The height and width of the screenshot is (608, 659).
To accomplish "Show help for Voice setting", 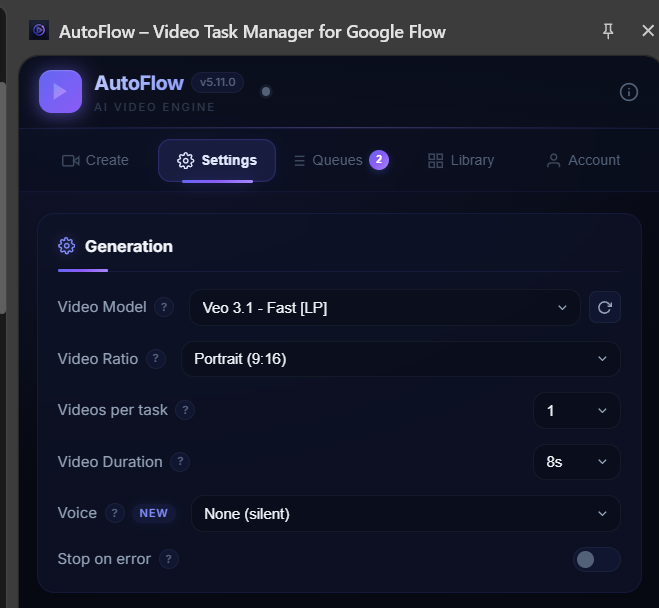I will pos(114,513).
